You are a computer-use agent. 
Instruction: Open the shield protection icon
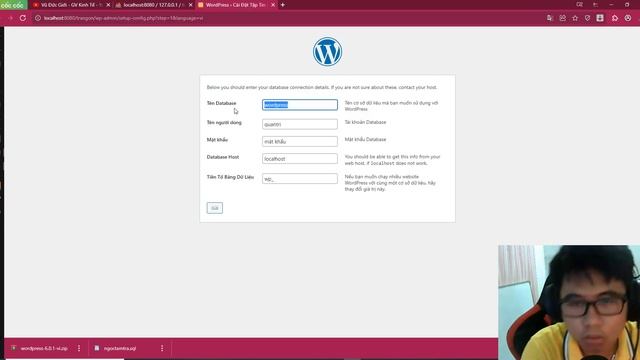coord(587,18)
